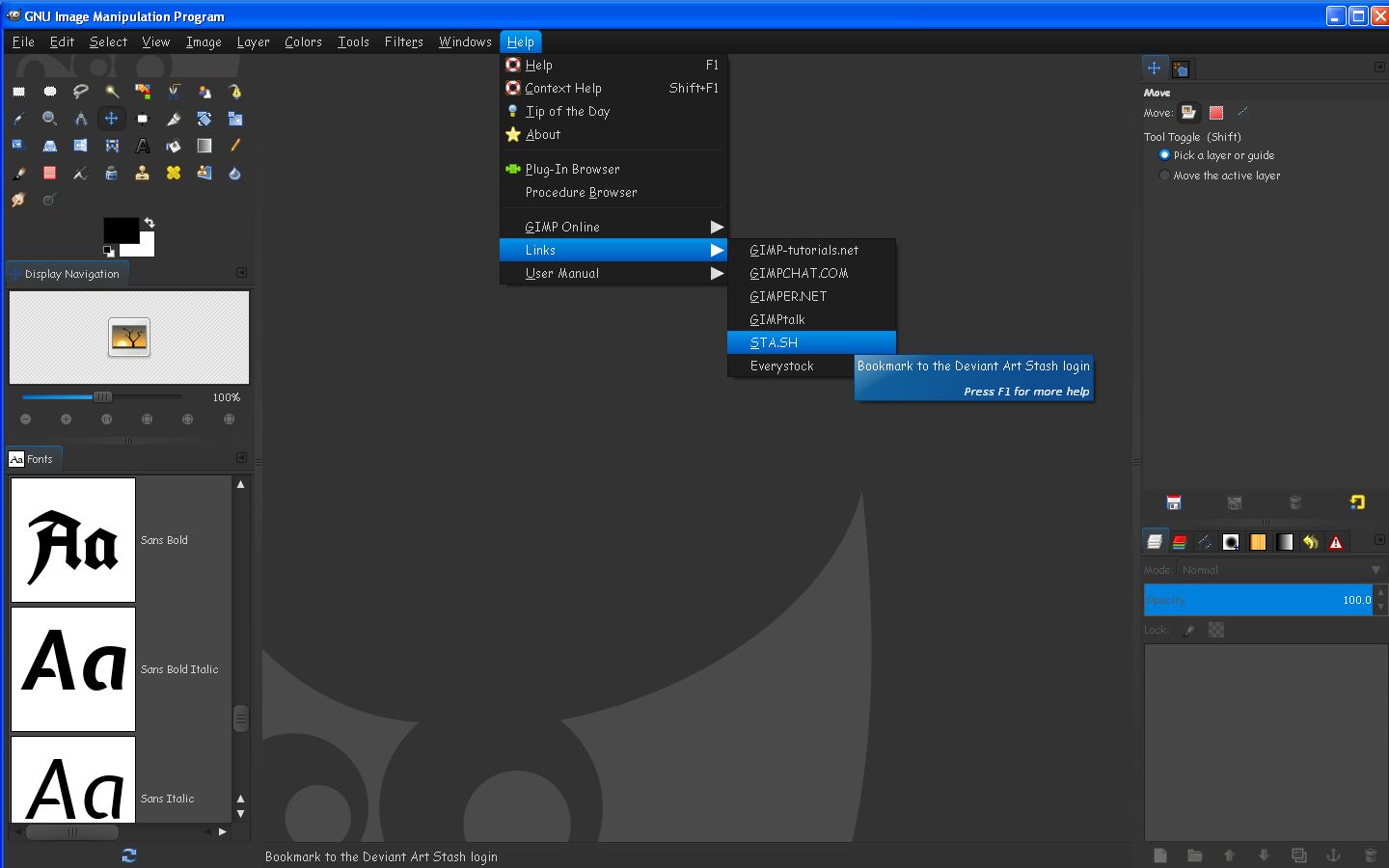Select the Pencil tool
Image resolution: width=1389 pixels, height=868 pixels.
235,146
